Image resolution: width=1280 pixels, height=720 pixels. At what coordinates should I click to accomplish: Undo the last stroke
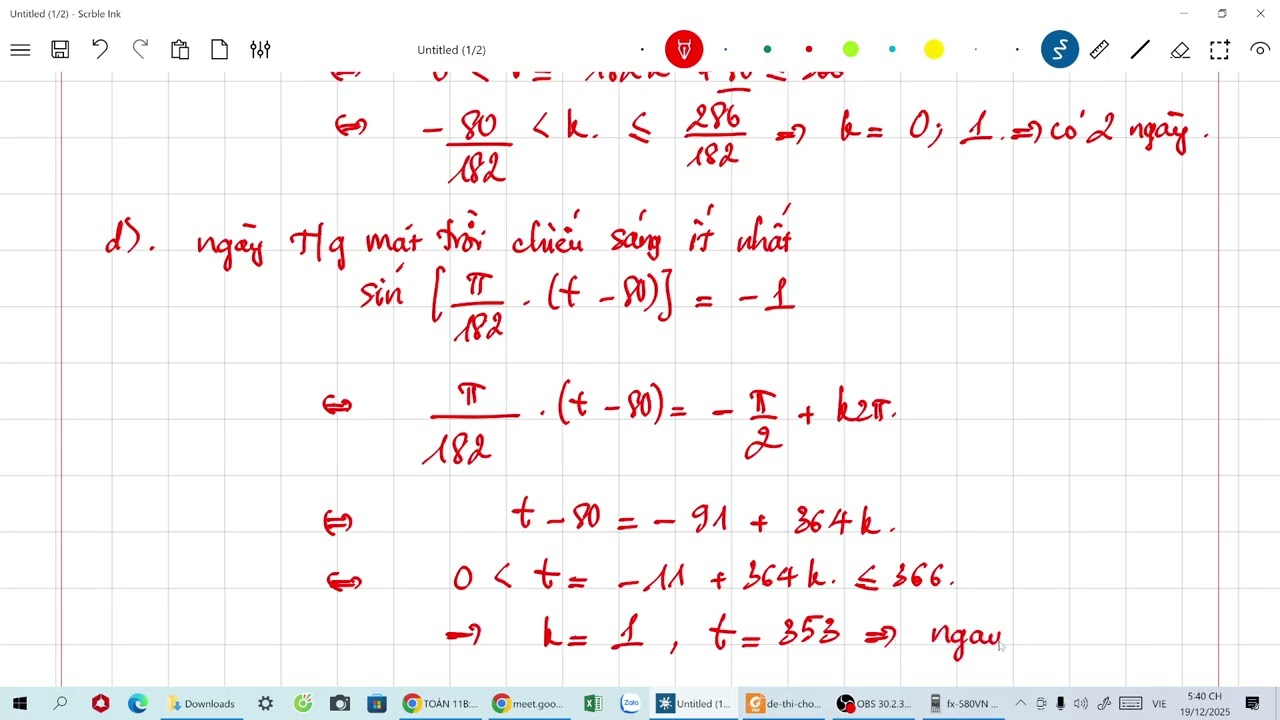point(100,49)
